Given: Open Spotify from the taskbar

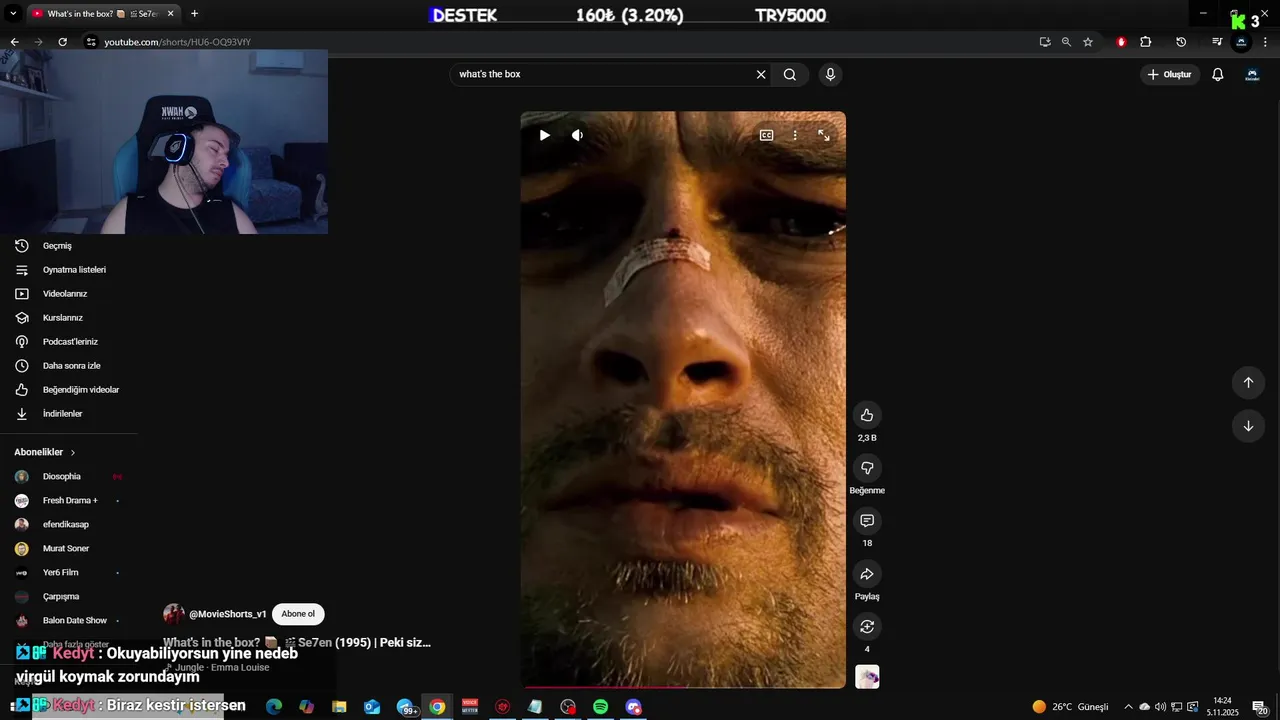Looking at the screenshot, I should coord(600,706).
